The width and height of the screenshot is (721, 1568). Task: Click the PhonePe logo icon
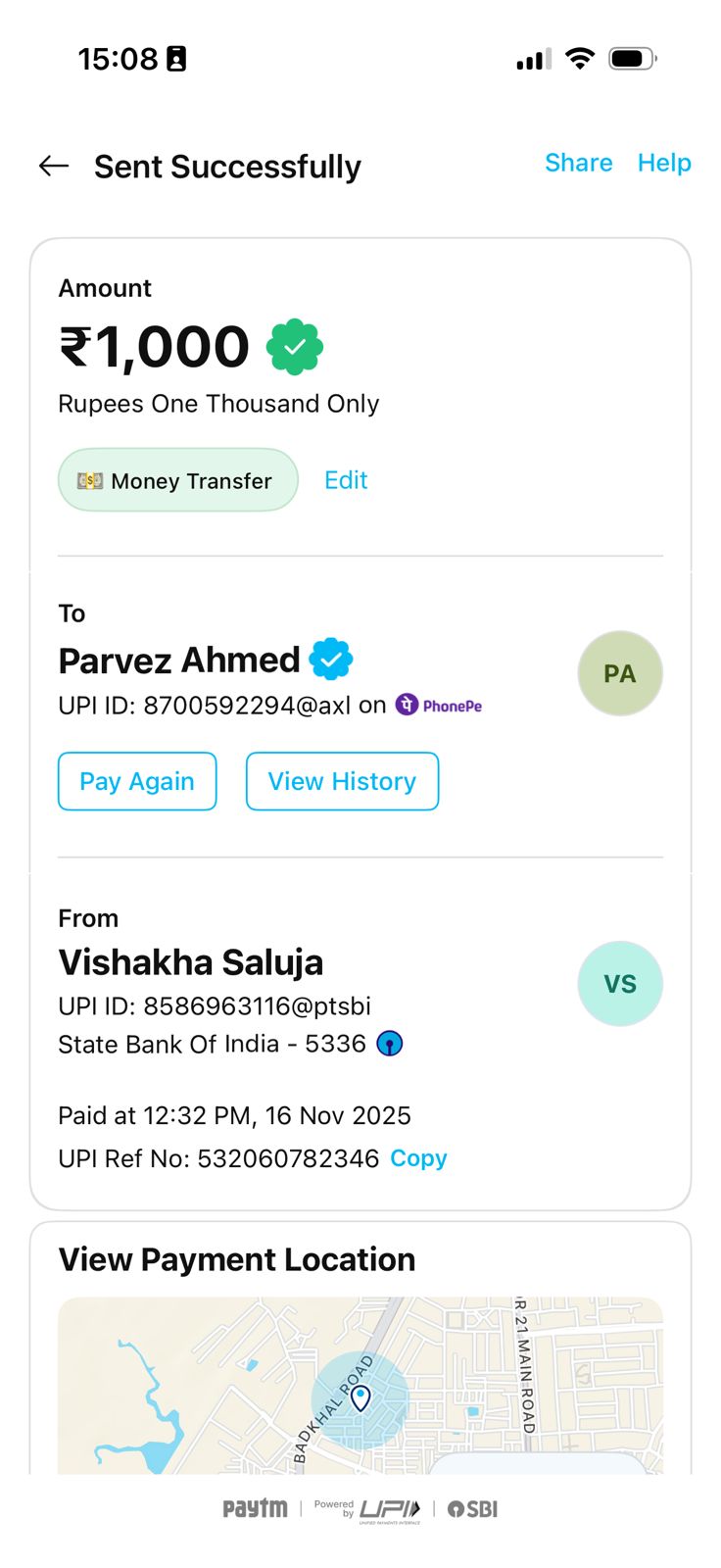pos(439,706)
